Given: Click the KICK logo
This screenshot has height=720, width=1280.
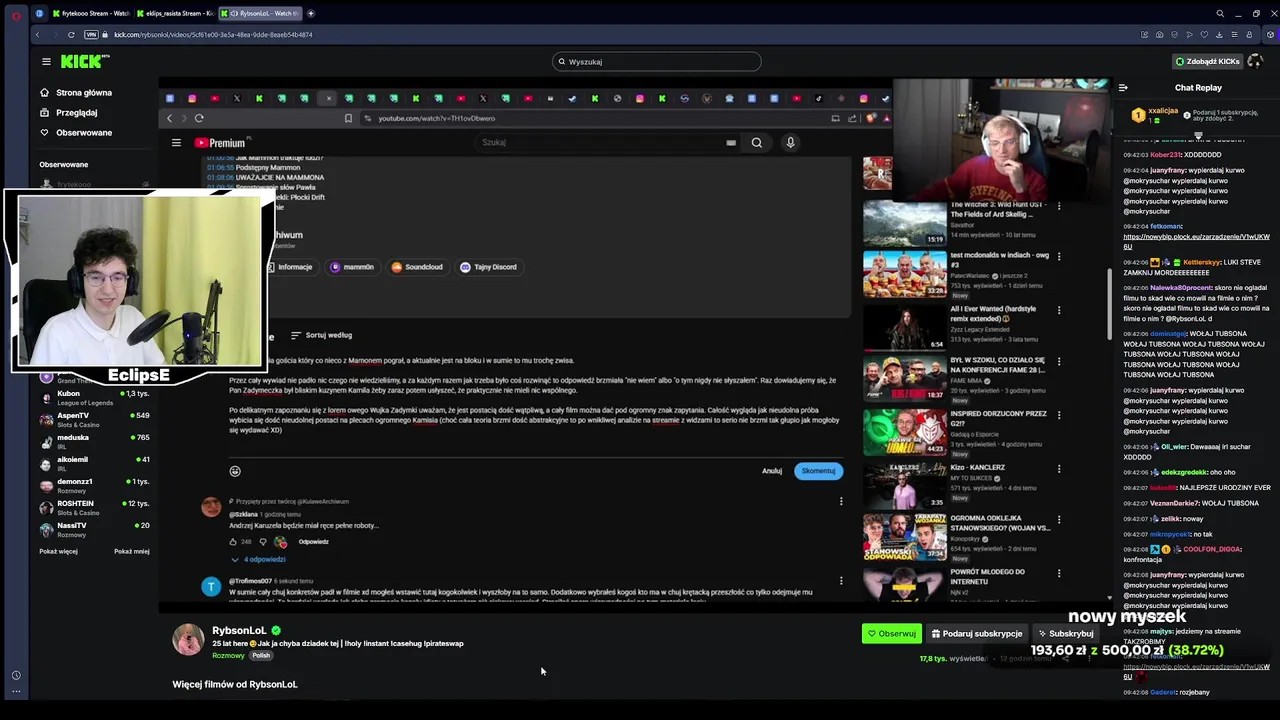Looking at the screenshot, I should (85, 61).
